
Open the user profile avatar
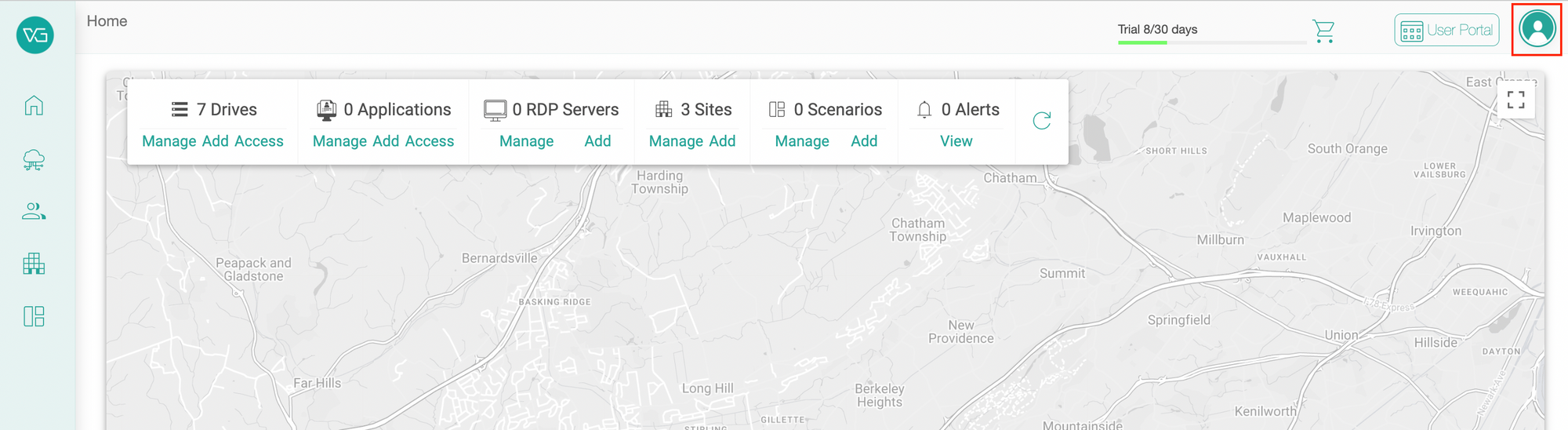(x=1537, y=29)
